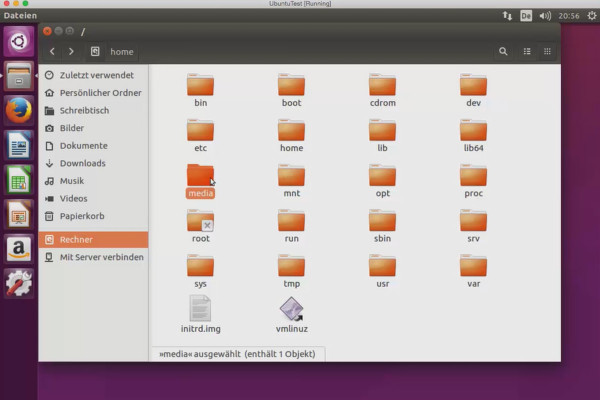The width and height of the screenshot is (600, 400).
Task: Open the session gear menu
Action: pos(592,16)
